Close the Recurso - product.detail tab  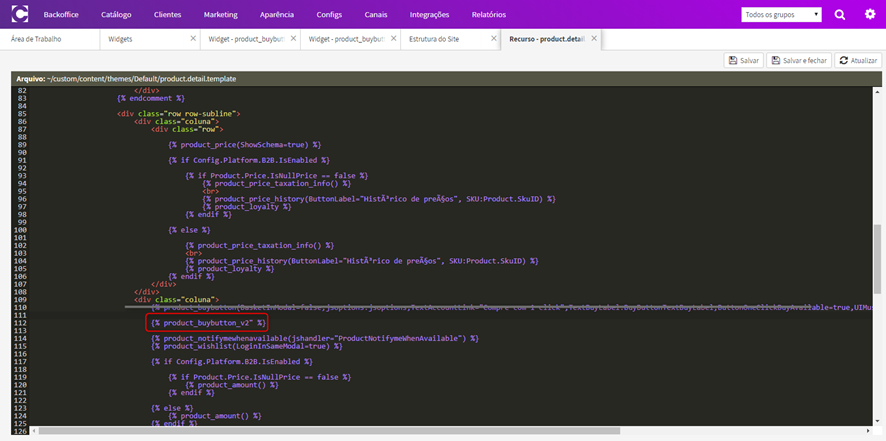click(594, 38)
